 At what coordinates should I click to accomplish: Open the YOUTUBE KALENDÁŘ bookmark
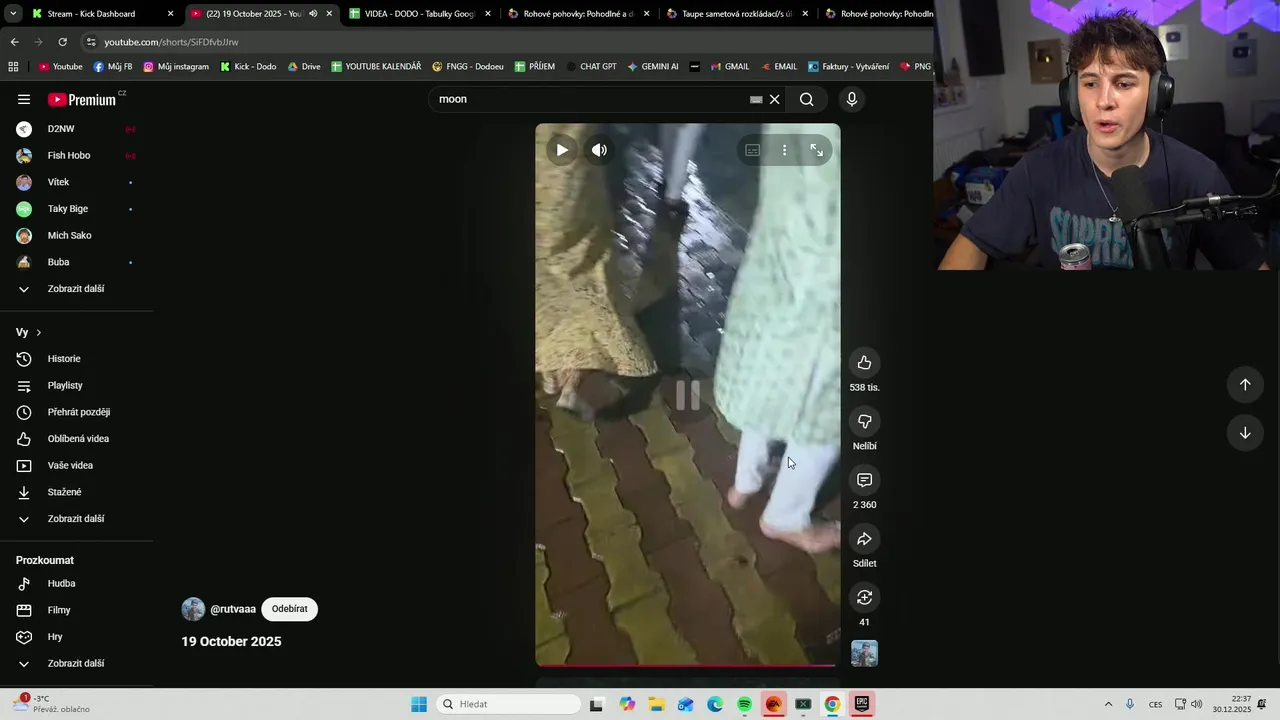[x=376, y=67]
